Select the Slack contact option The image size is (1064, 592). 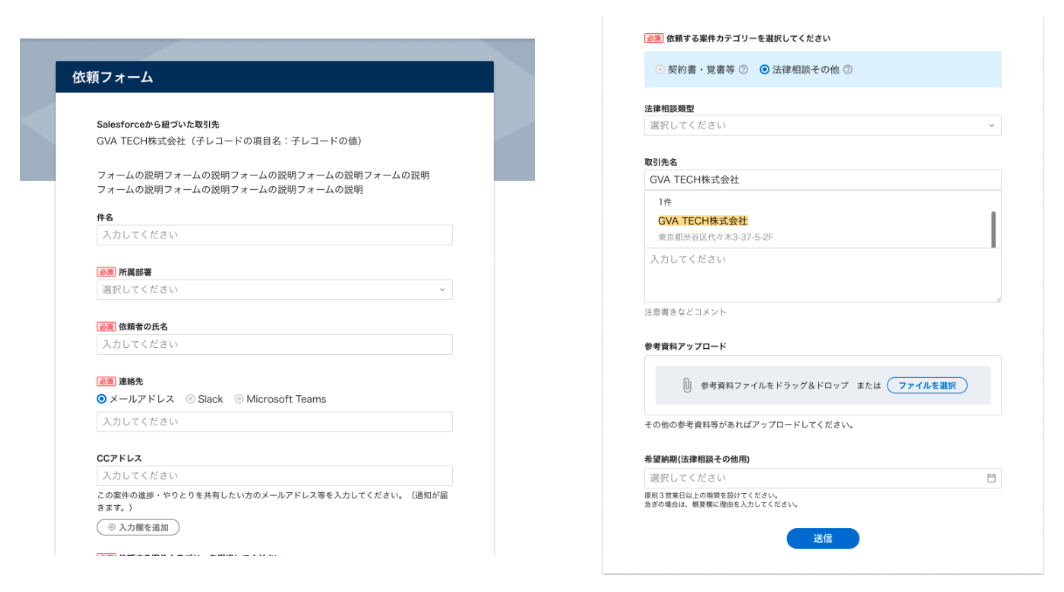click(x=191, y=399)
